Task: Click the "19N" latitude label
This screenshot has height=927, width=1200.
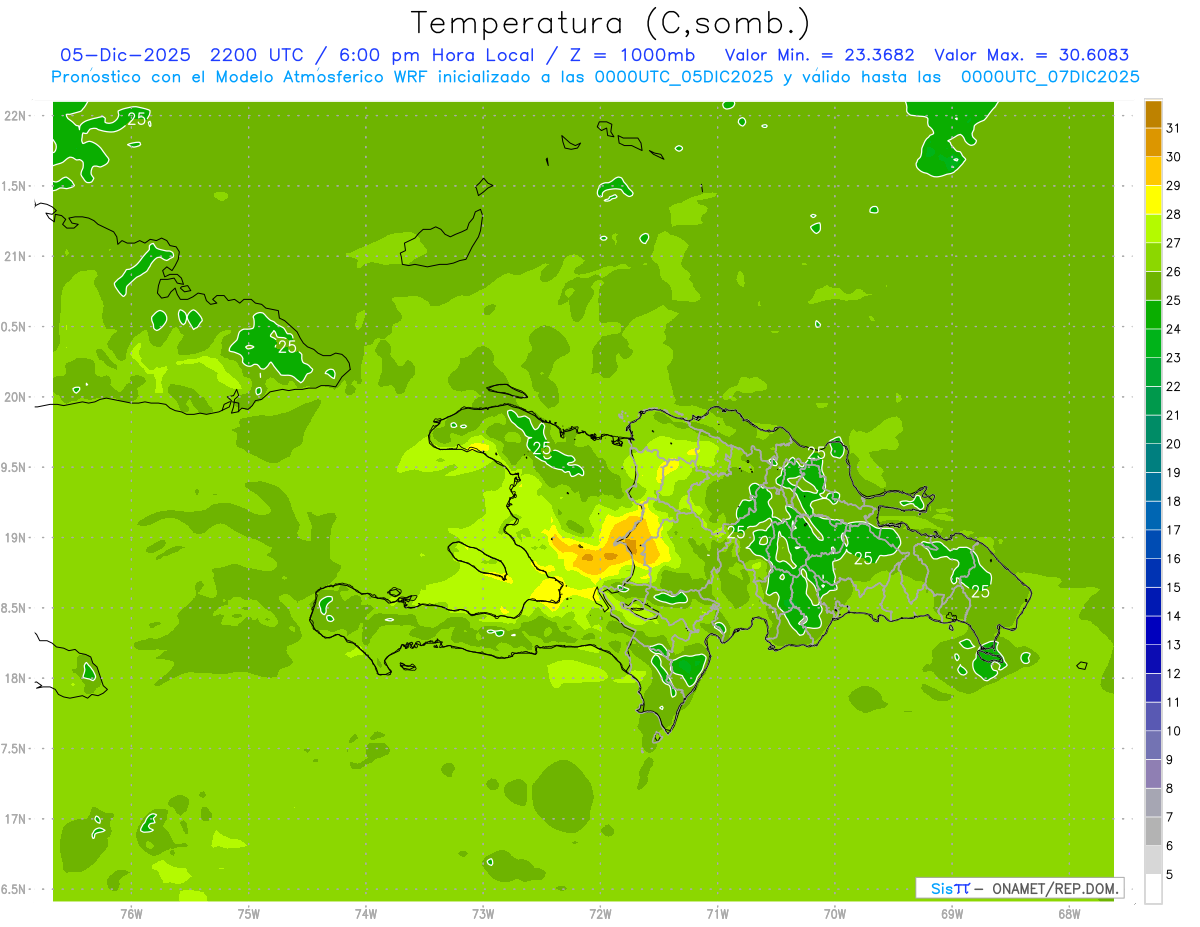Action: point(14,538)
